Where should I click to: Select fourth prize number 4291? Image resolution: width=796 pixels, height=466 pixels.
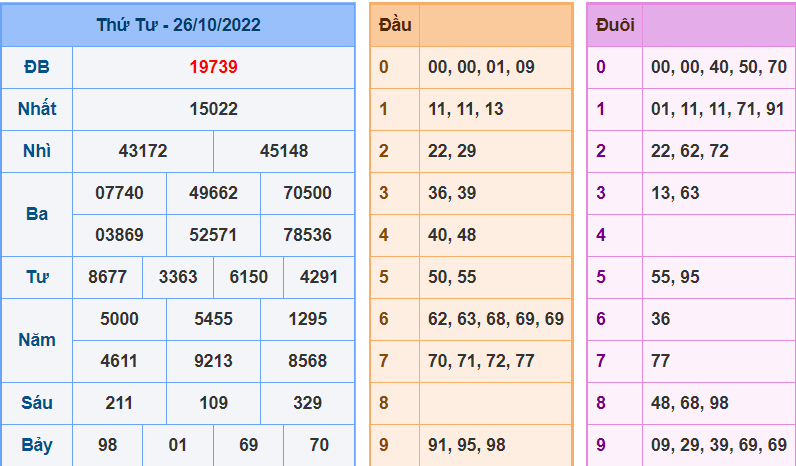319,277
